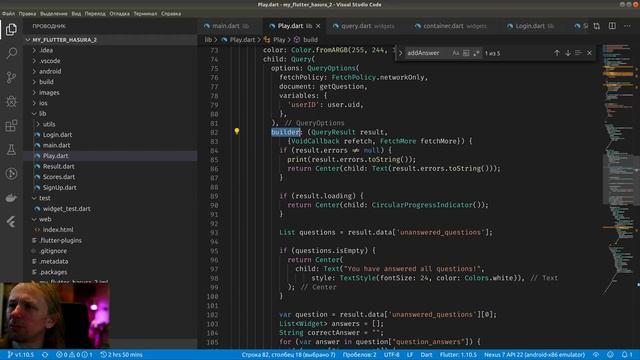Open editor More Actions ellipsis menu
The height and width of the screenshot is (360, 640).
pos(627,26)
